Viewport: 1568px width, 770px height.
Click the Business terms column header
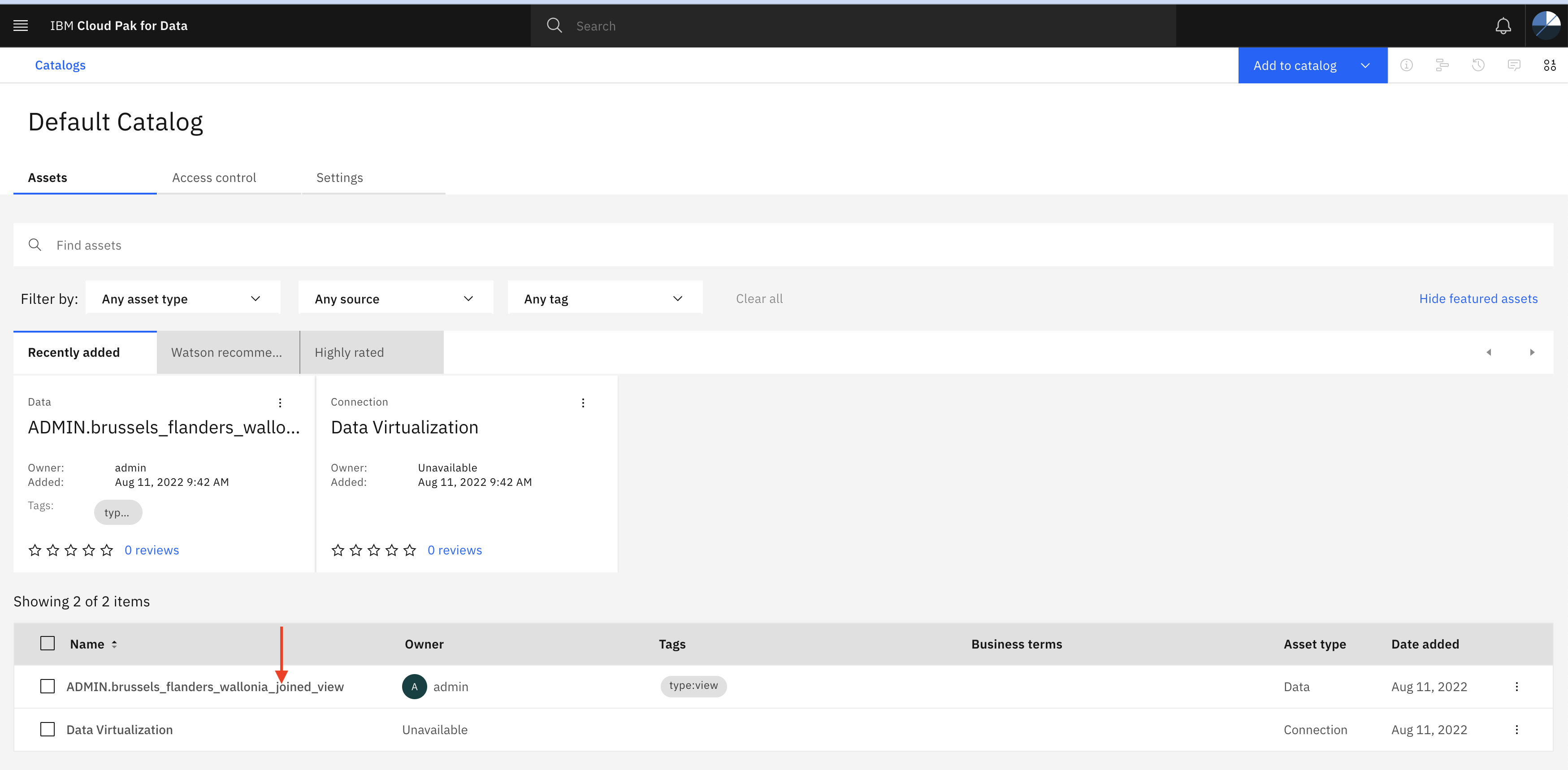click(x=1017, y=644)
